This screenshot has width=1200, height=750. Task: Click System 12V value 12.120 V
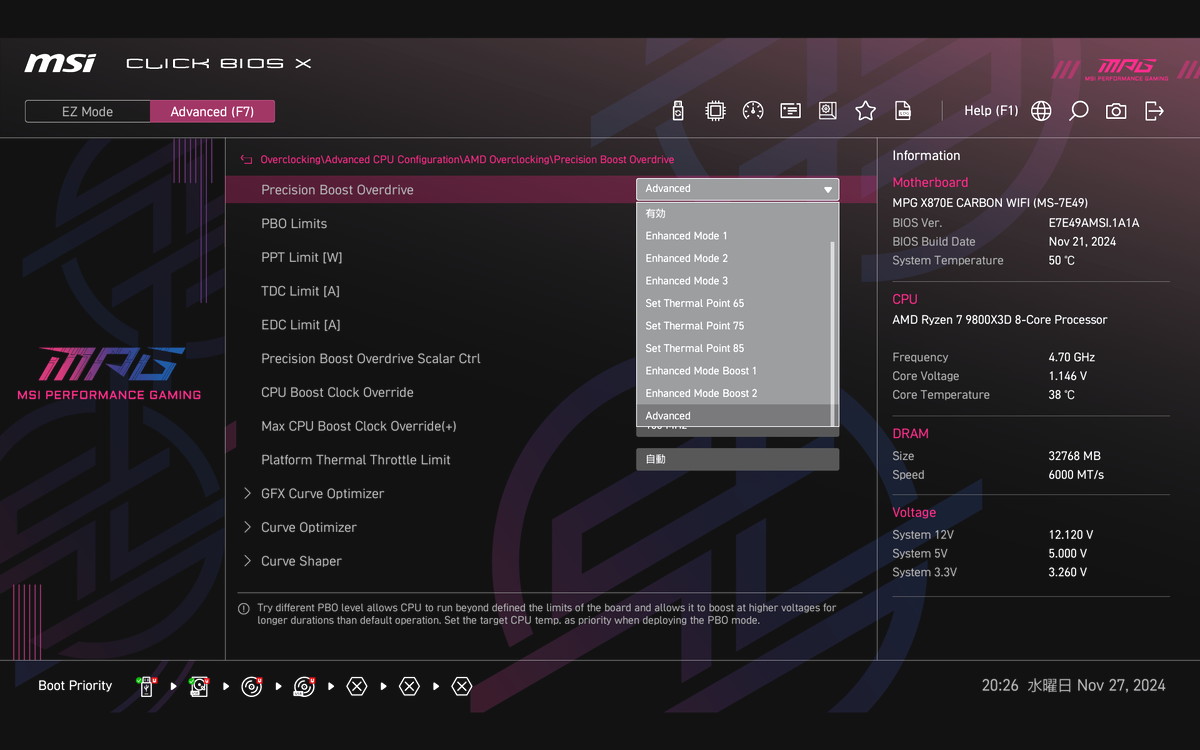pyautogui.click(x=1071, y=535)
